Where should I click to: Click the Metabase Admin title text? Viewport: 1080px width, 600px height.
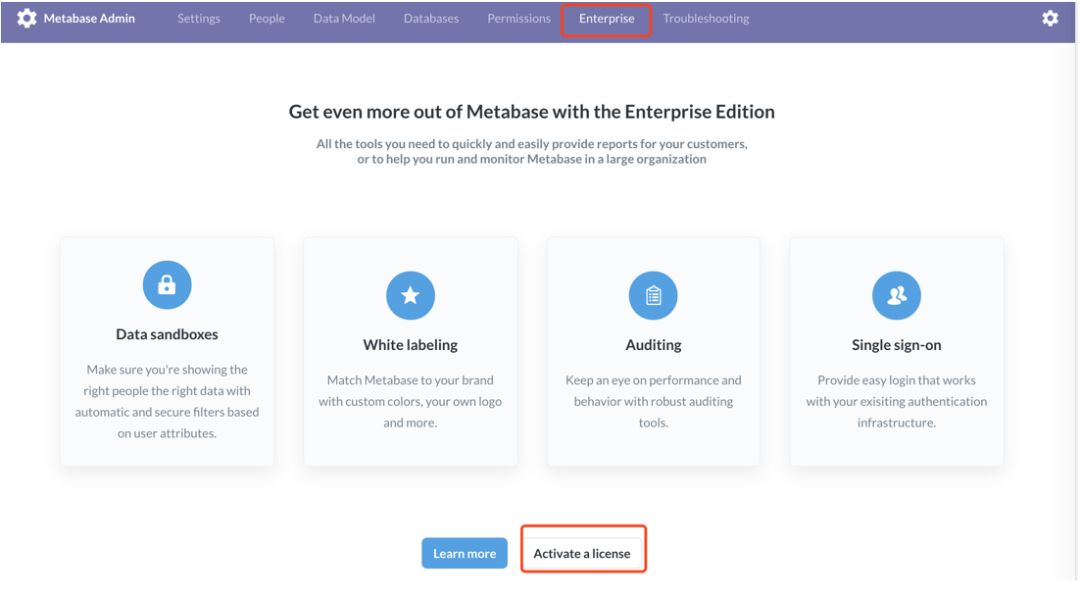(89, 19)
